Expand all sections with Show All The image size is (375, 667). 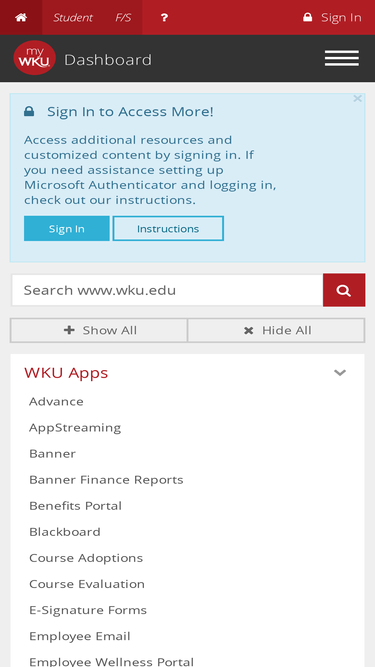point(99,330)
